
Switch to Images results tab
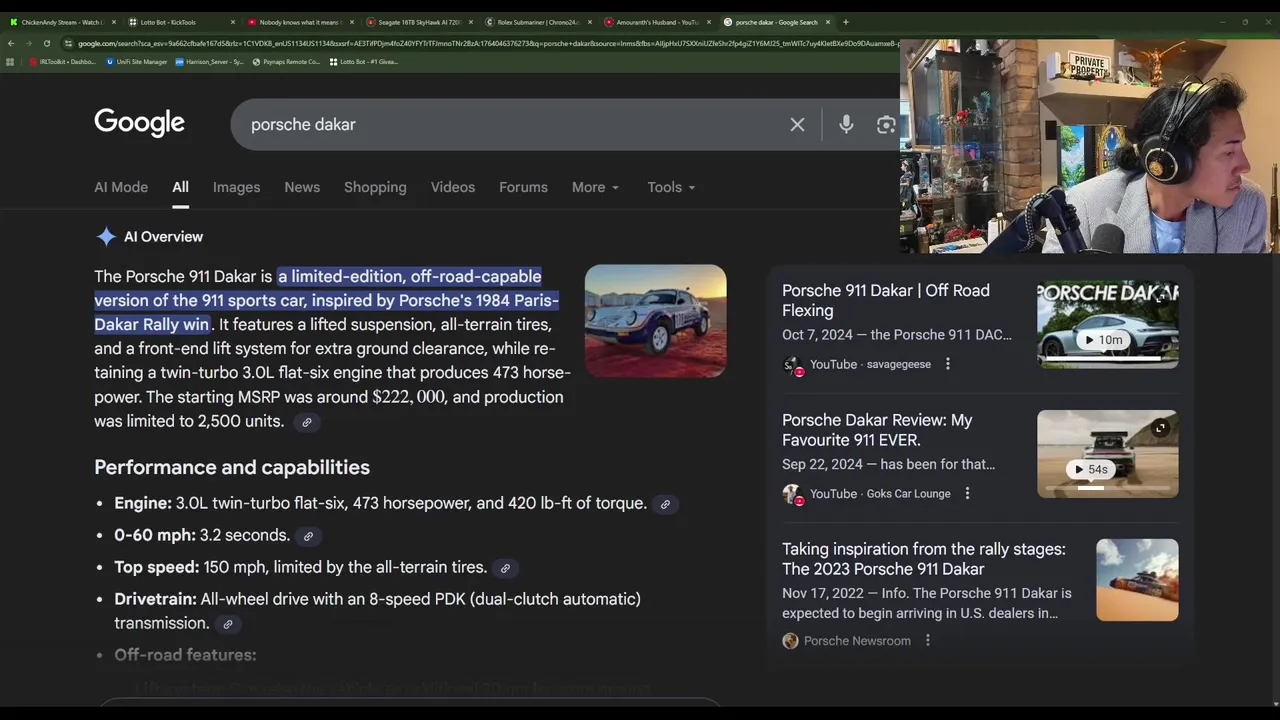(x=236, y=187)
